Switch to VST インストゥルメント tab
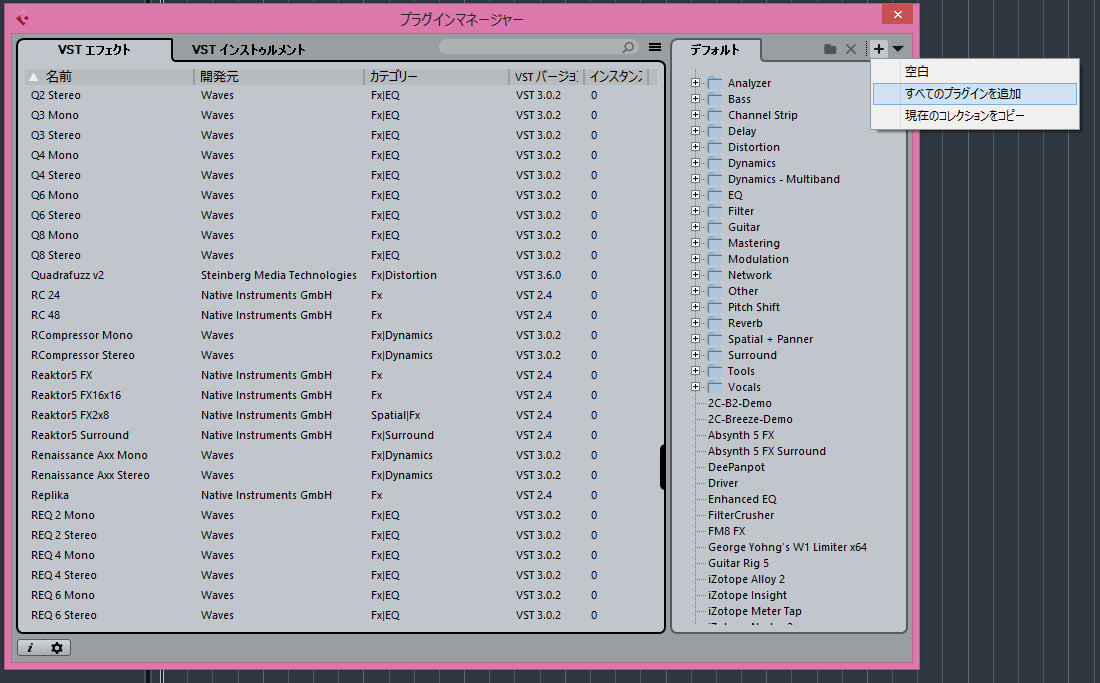Screen dimensions: 1100x683 point(248,50)
